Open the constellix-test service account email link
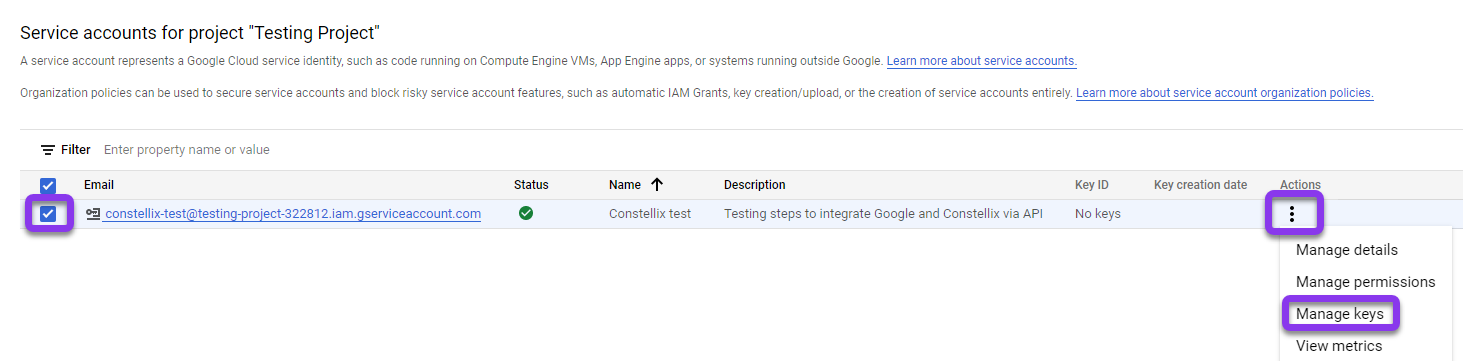 point(293,213)
